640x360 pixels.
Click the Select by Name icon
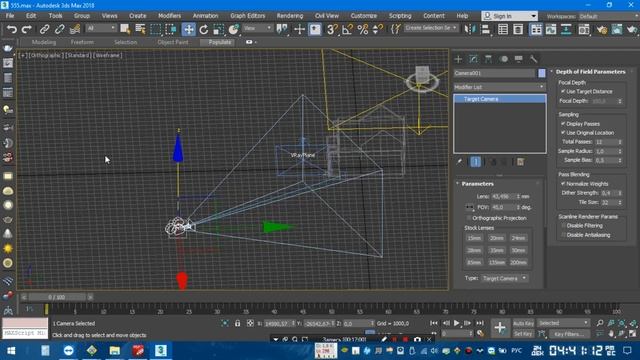coord(140,29)
